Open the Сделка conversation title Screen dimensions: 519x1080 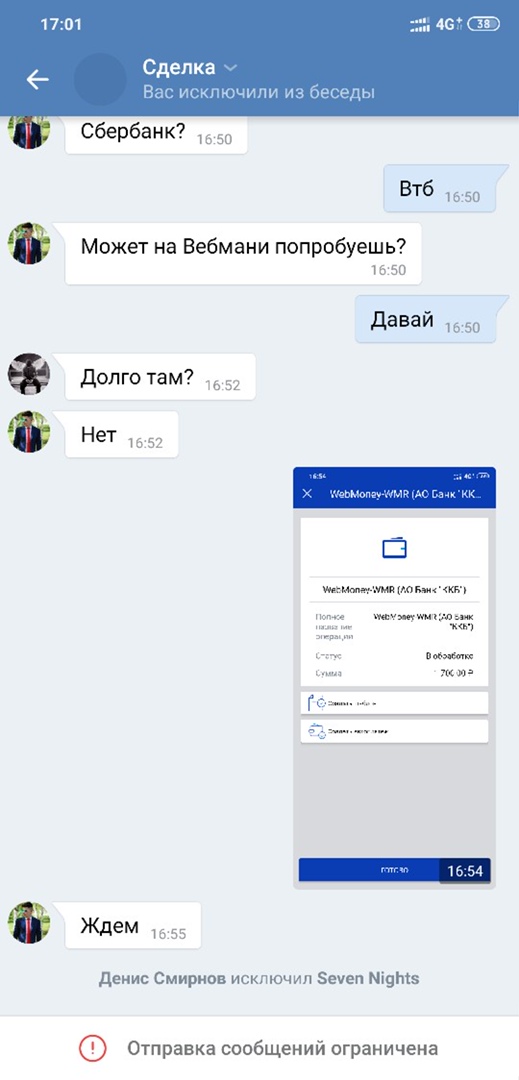pyautogui.click(x=179, y=68)
